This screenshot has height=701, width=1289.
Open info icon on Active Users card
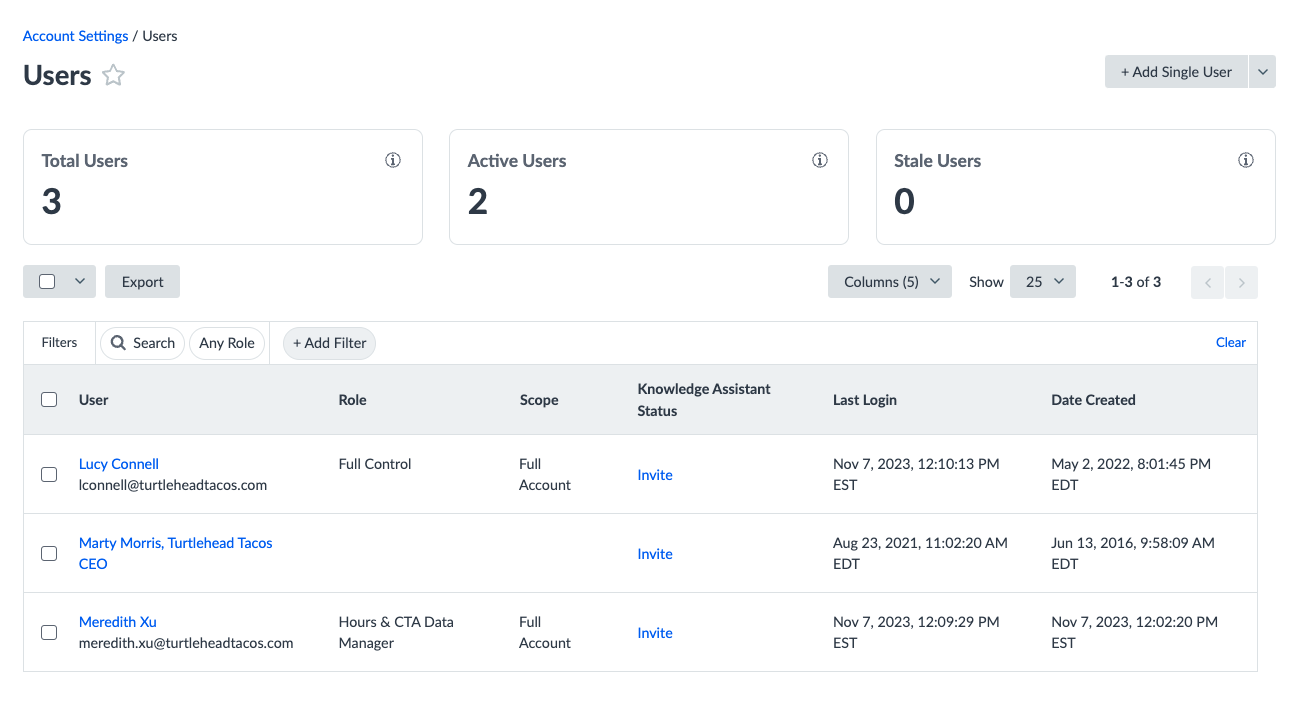tap(820, 160)
